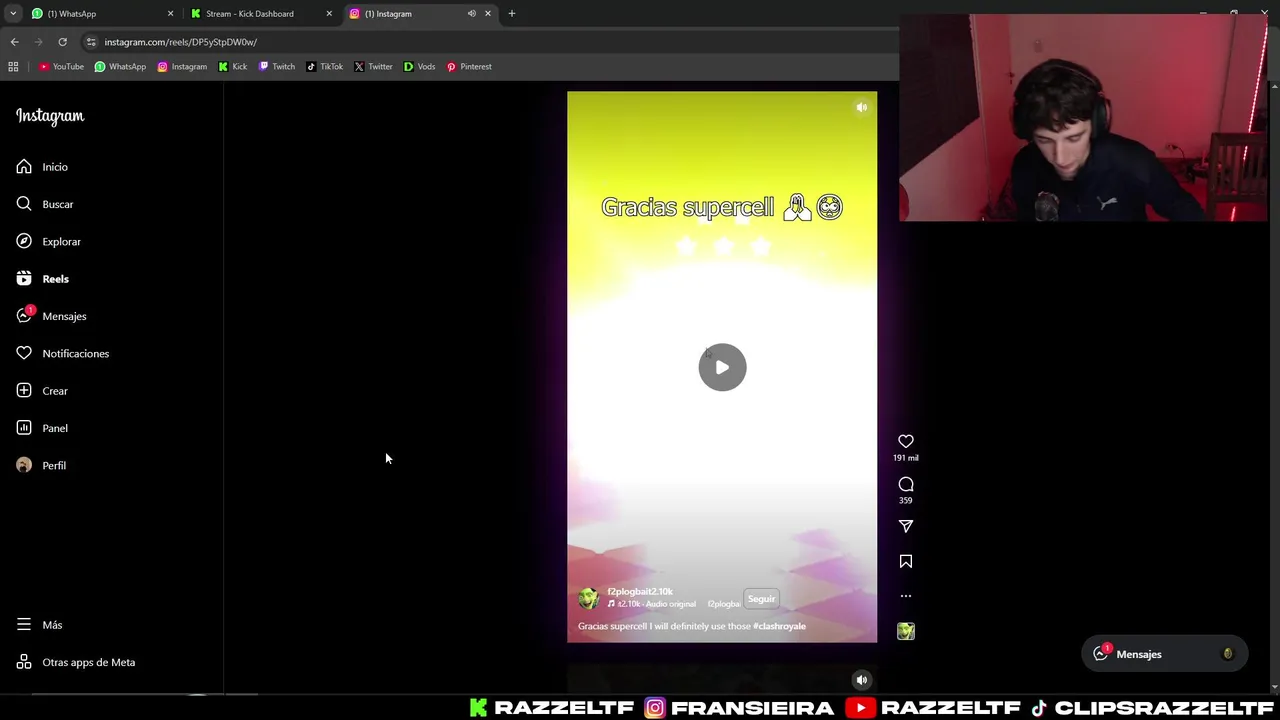This screenshot has width=1280, height=720.
Task: Toggle sound on the next reel below
Action: pos(862,680)
